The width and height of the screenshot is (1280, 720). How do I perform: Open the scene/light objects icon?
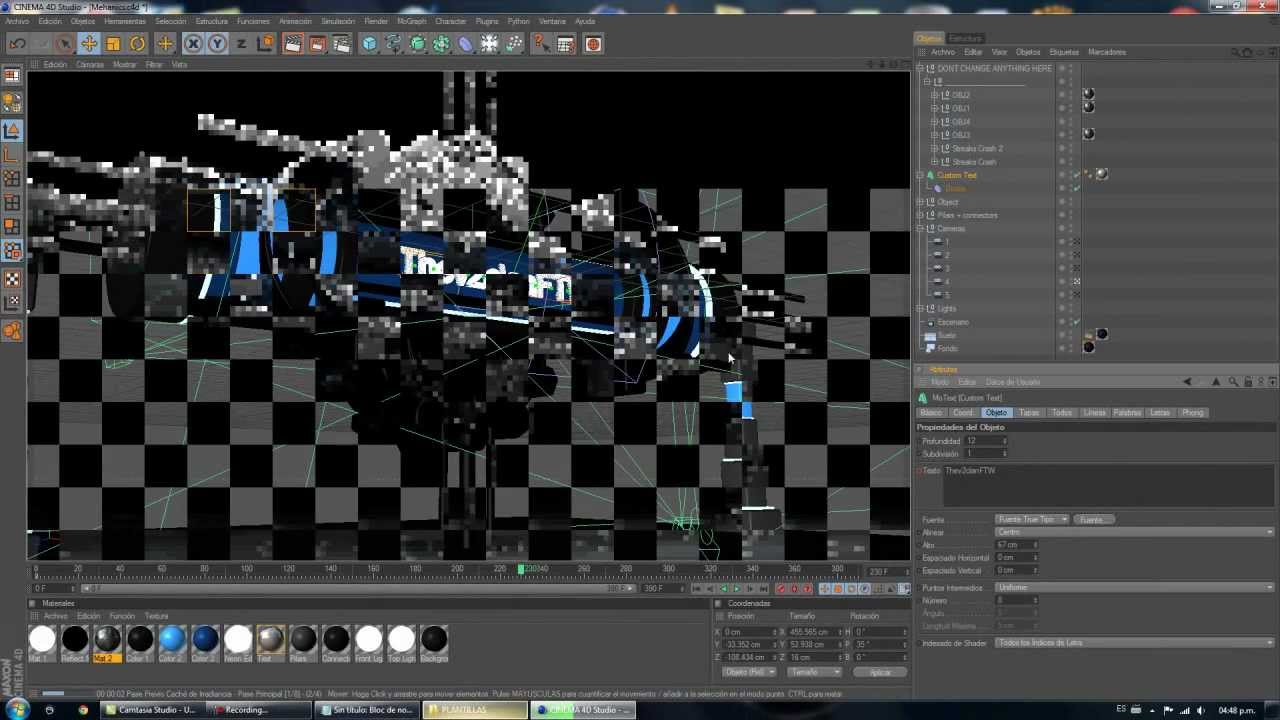coord(490,44)
